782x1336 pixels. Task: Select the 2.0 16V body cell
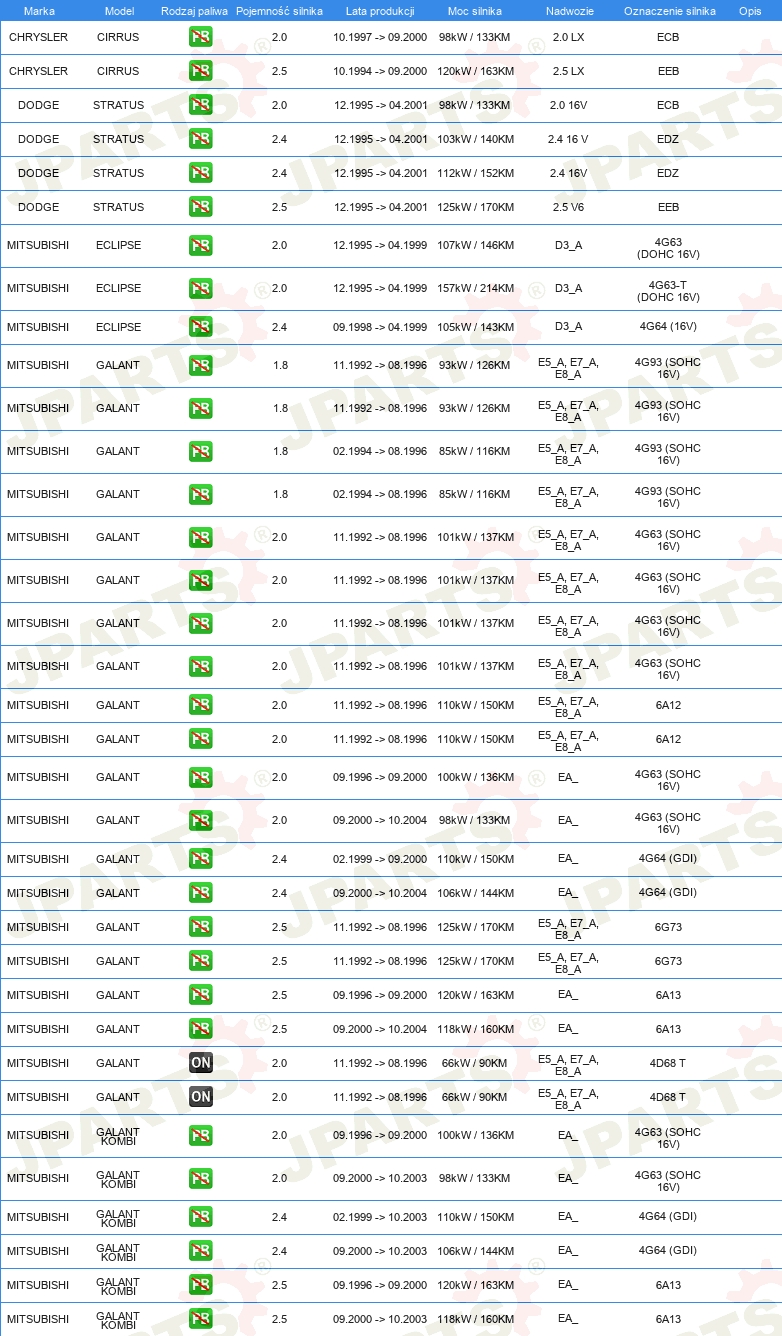(x=568, y=105)
